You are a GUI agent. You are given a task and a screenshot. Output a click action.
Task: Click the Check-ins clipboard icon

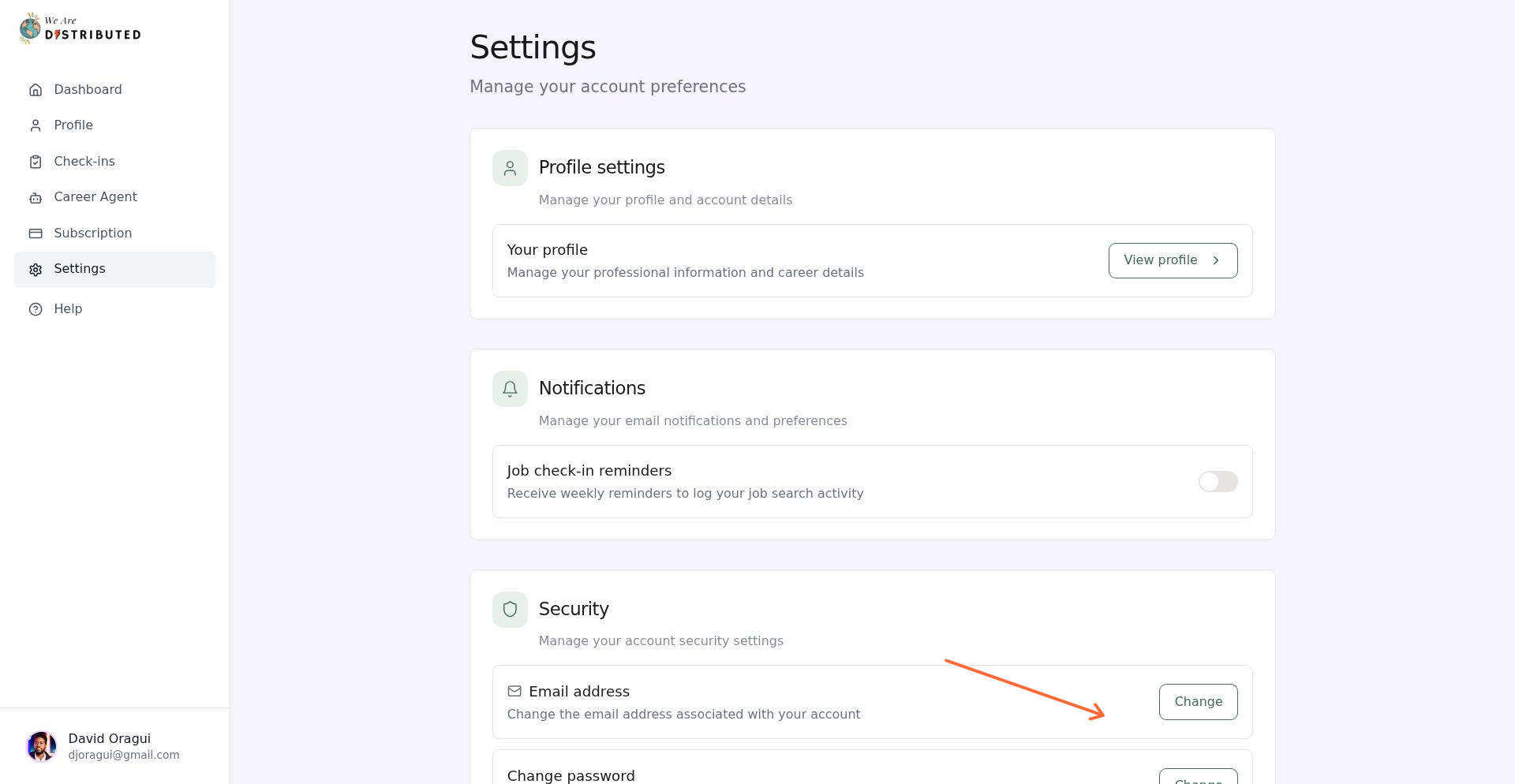(x=36, y=161)
